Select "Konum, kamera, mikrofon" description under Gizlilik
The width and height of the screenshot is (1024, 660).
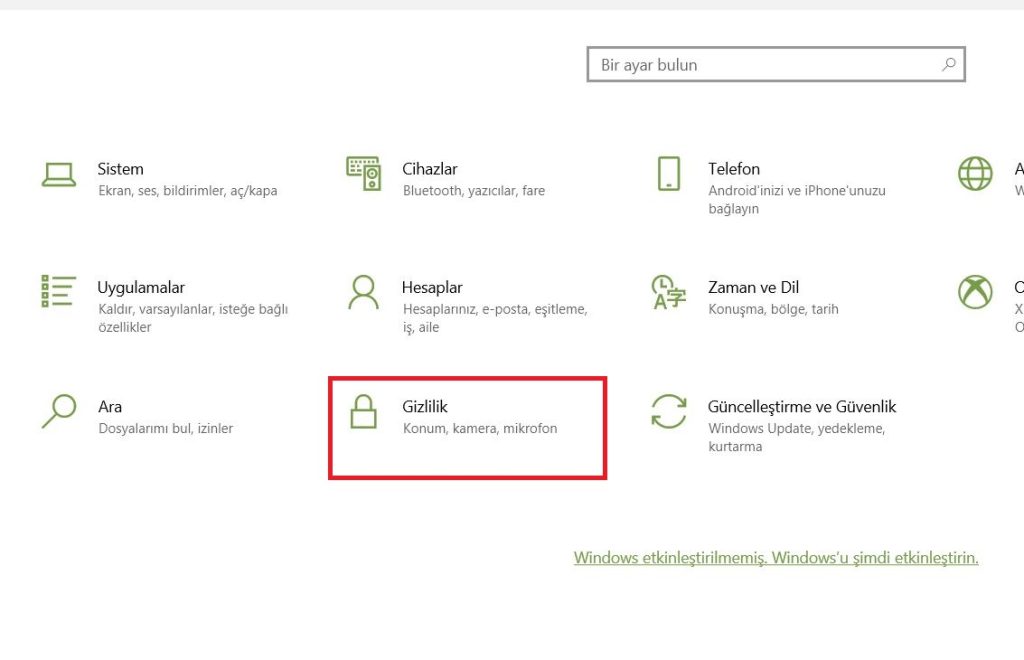479,428
